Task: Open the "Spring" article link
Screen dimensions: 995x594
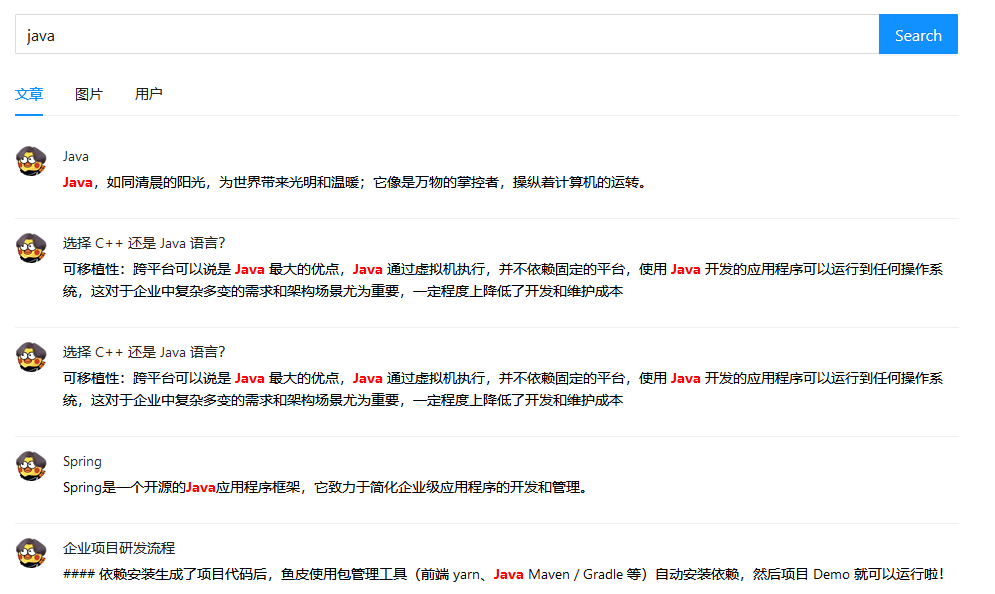Action: click(82, 461)
